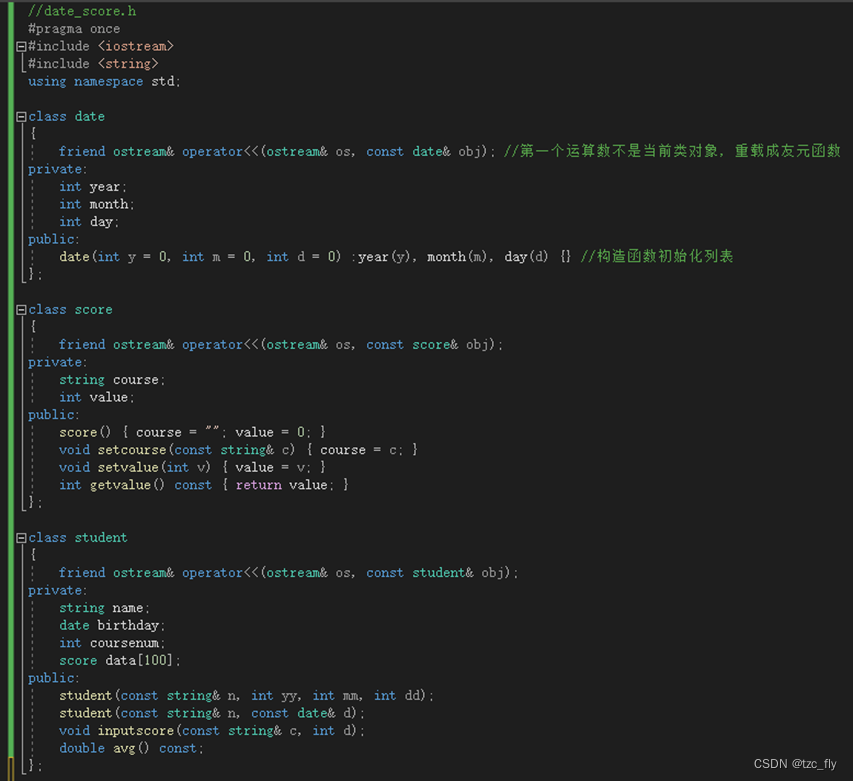This screenshot has height=781, width=853.
Task: Click student constructor with const date& d
Action: point(212,713)
